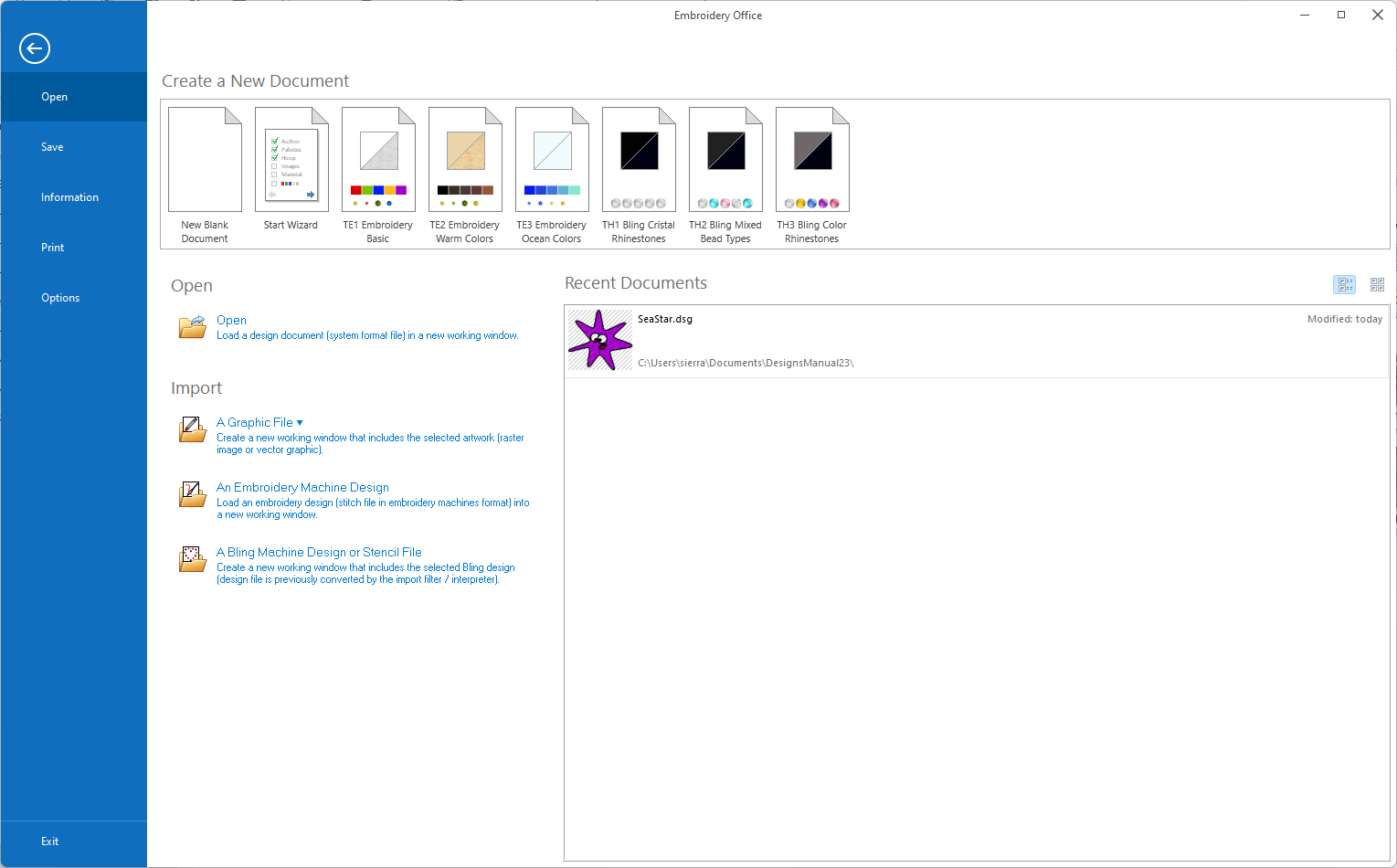The image size is (1397, 868).
Task: Click A Bling Machine Design or Stencil File link
Action: 319,553
